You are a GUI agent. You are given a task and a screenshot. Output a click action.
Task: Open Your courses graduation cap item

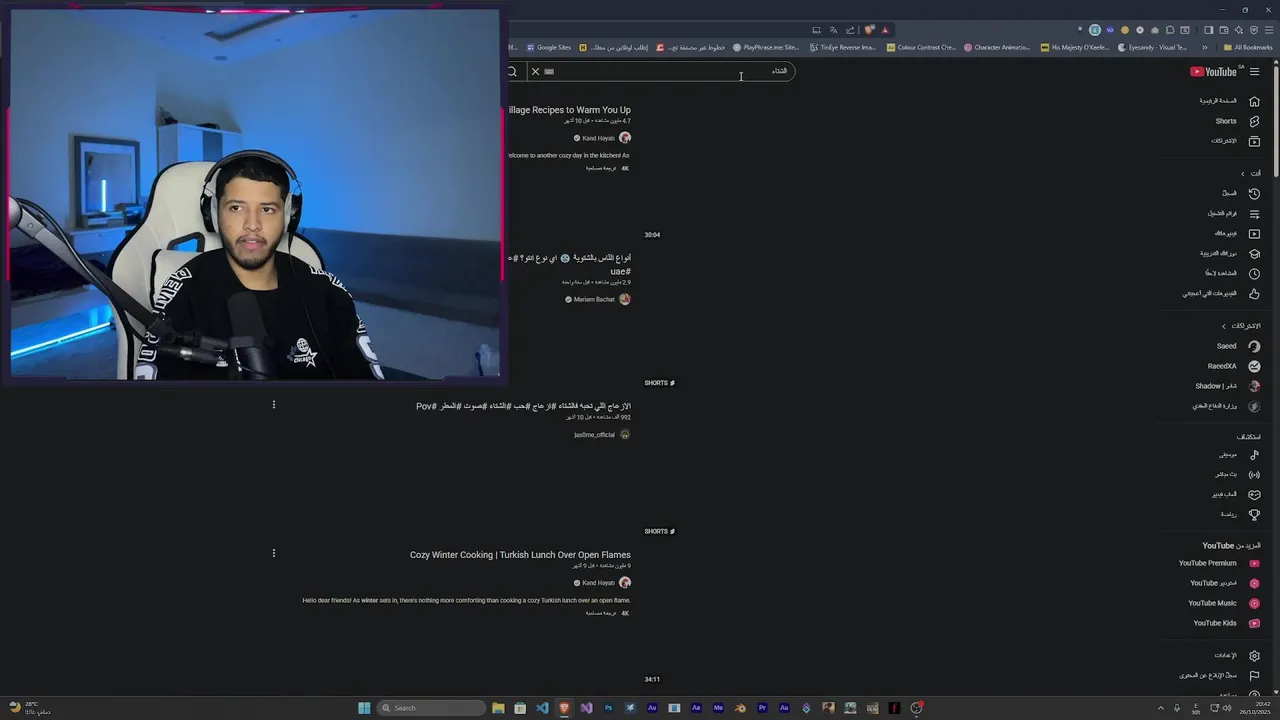(x=1229, y=253)
